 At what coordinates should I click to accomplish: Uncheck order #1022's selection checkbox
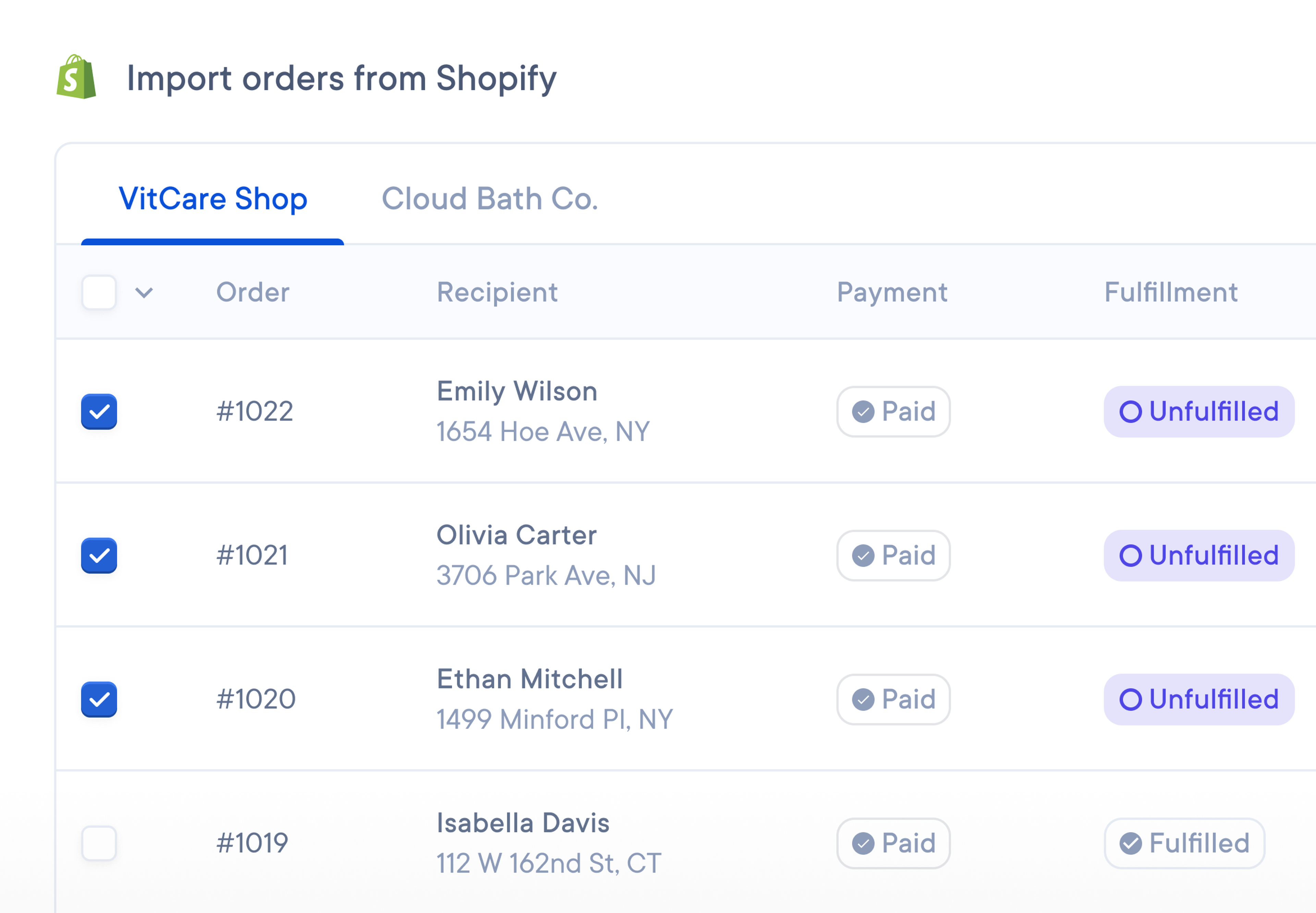pyautogui.click(x=99, y=411)
